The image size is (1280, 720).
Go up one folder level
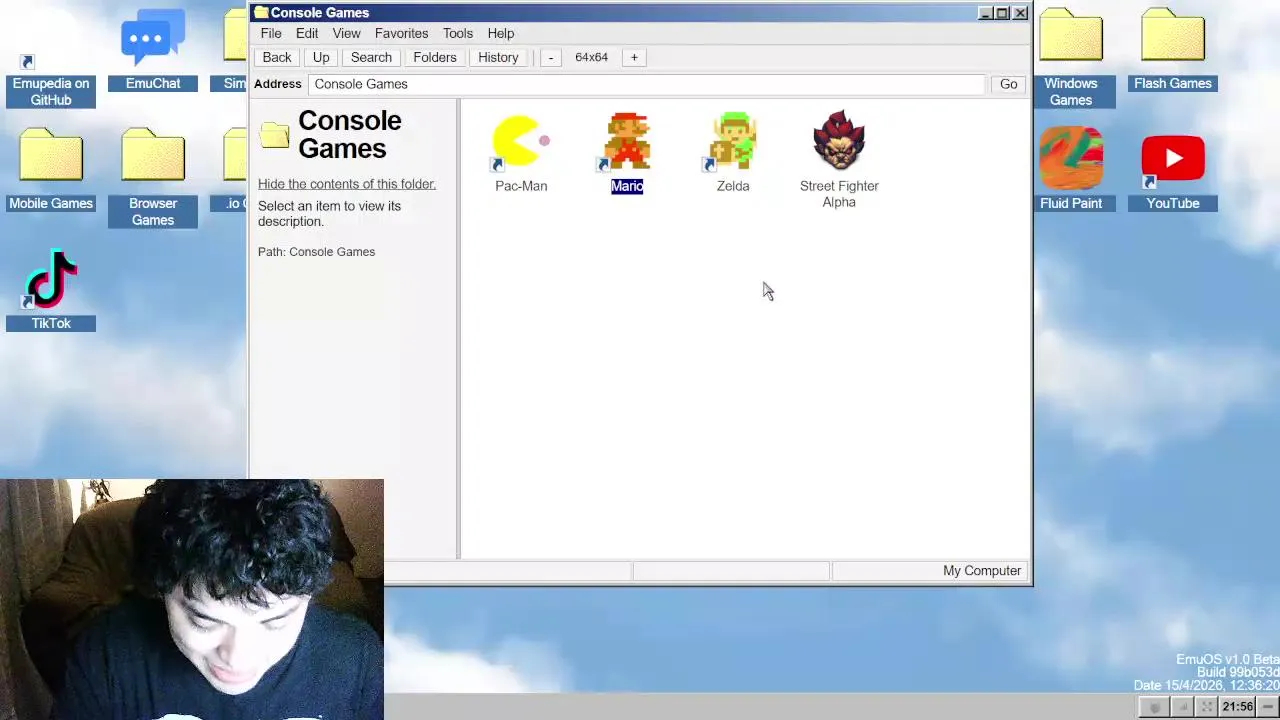coord(321,57)
